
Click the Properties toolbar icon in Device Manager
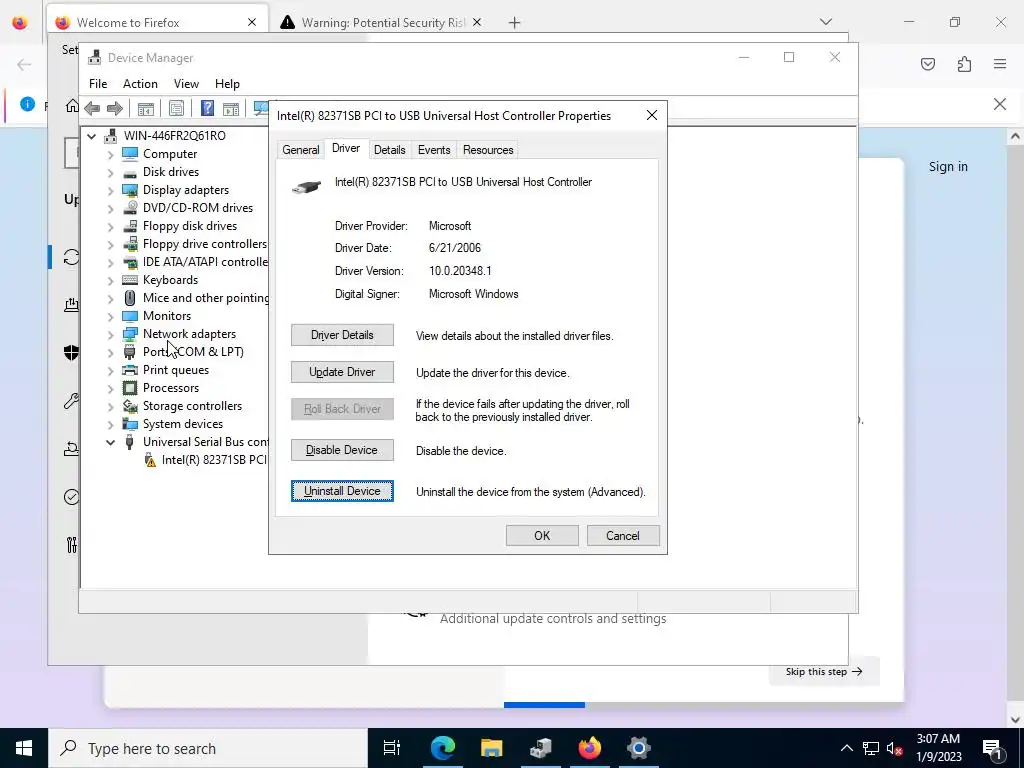coord(176,108)
